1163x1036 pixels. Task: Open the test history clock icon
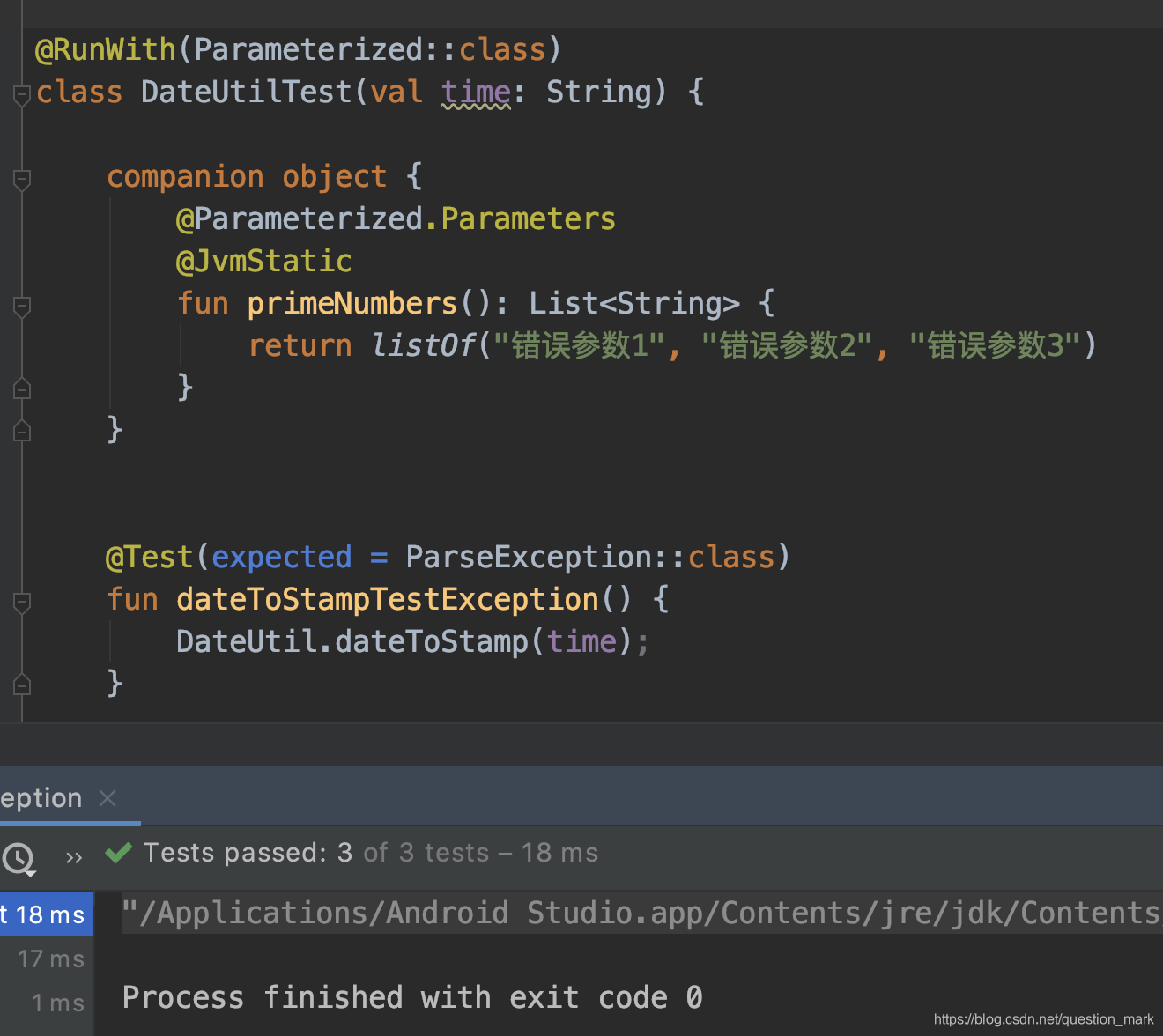19,857
